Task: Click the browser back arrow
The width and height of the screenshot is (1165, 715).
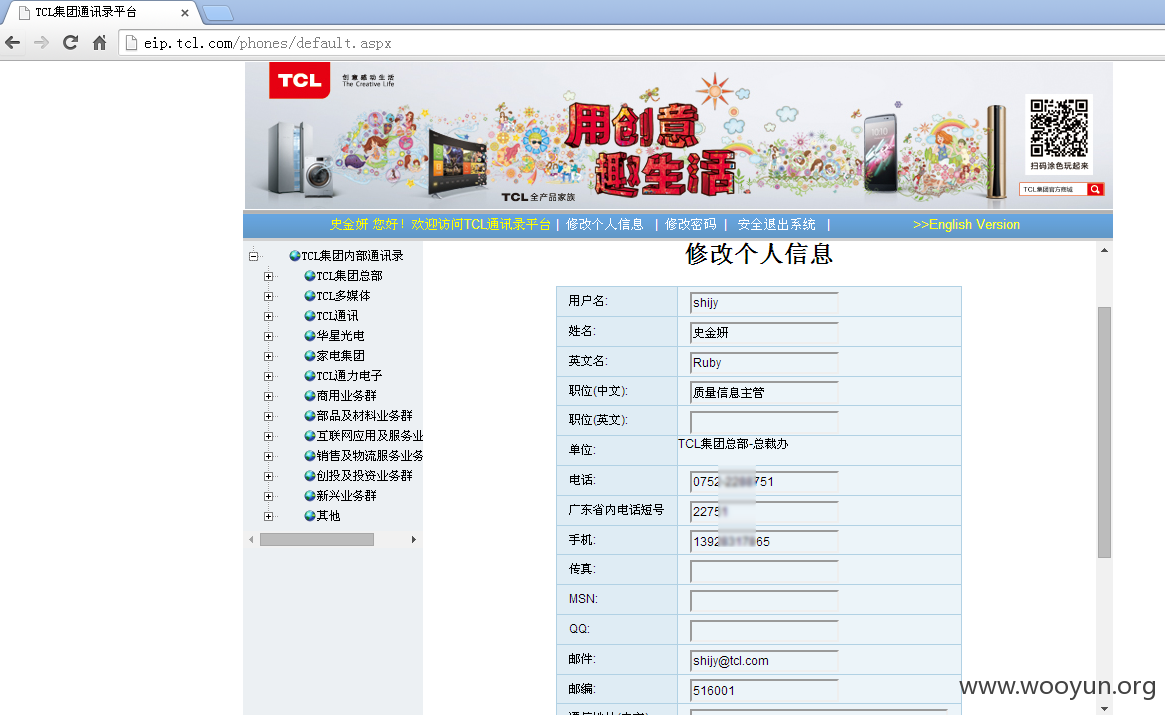Action: (13, 42)
